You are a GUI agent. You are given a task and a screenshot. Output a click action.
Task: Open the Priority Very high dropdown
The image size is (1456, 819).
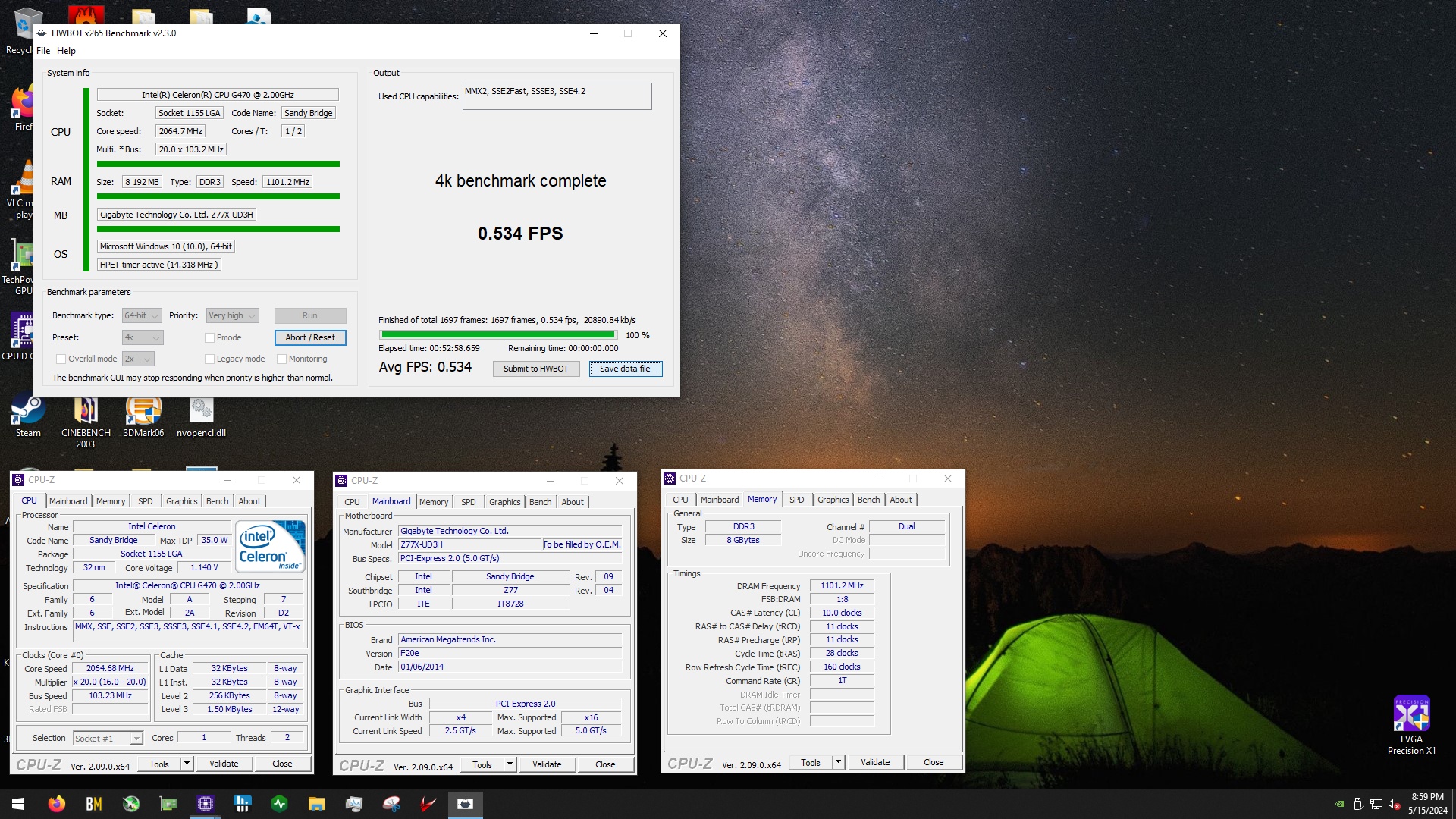232,316
